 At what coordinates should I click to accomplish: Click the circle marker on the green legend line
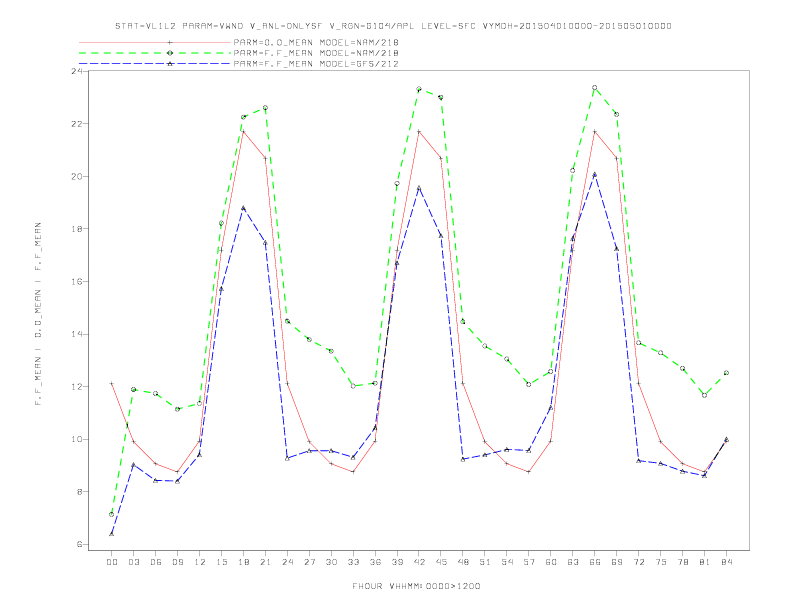pyautogui.click(x=170, y=53)
